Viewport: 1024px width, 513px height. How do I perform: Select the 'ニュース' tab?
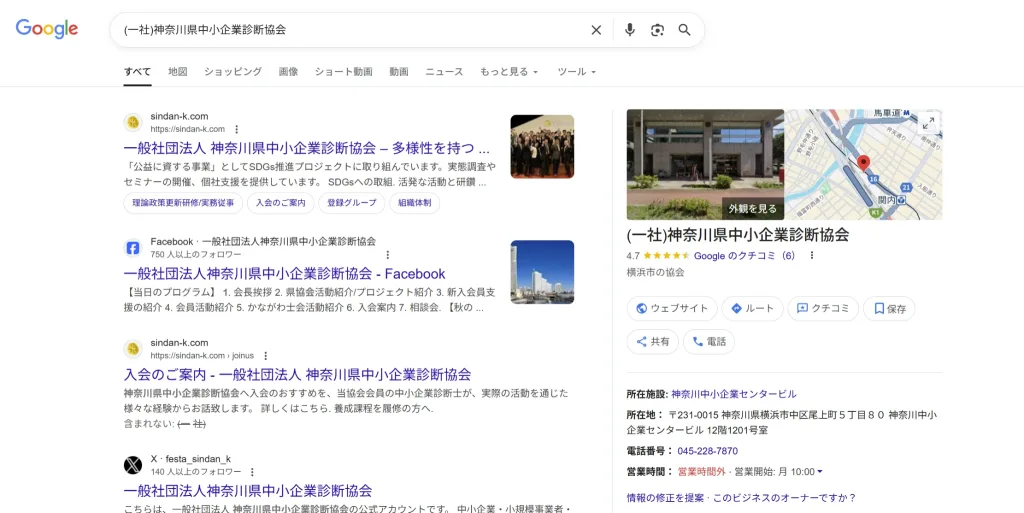click(x=444, y=72)
